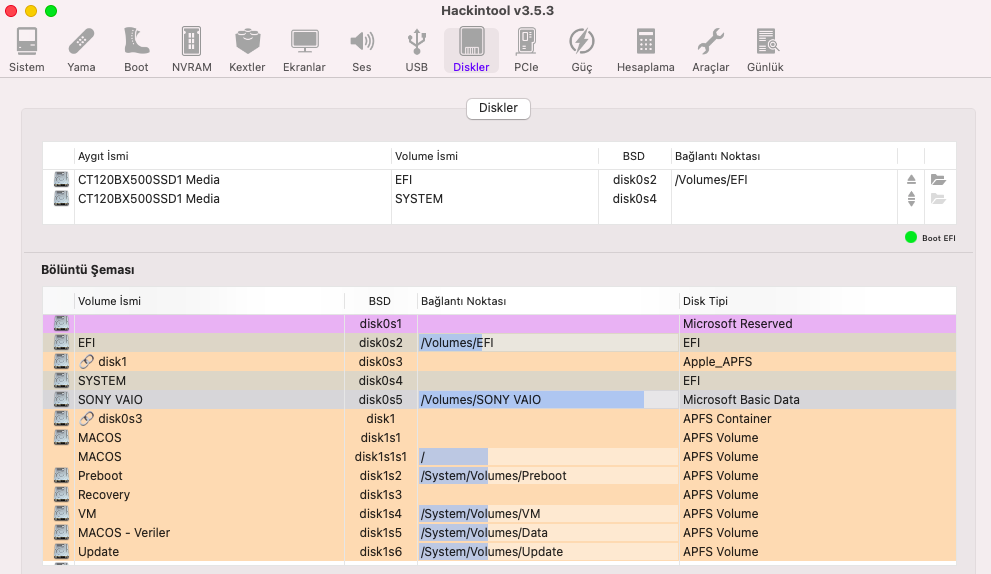Switch to the Yama section
991x574 pixels.
[81, 50]
